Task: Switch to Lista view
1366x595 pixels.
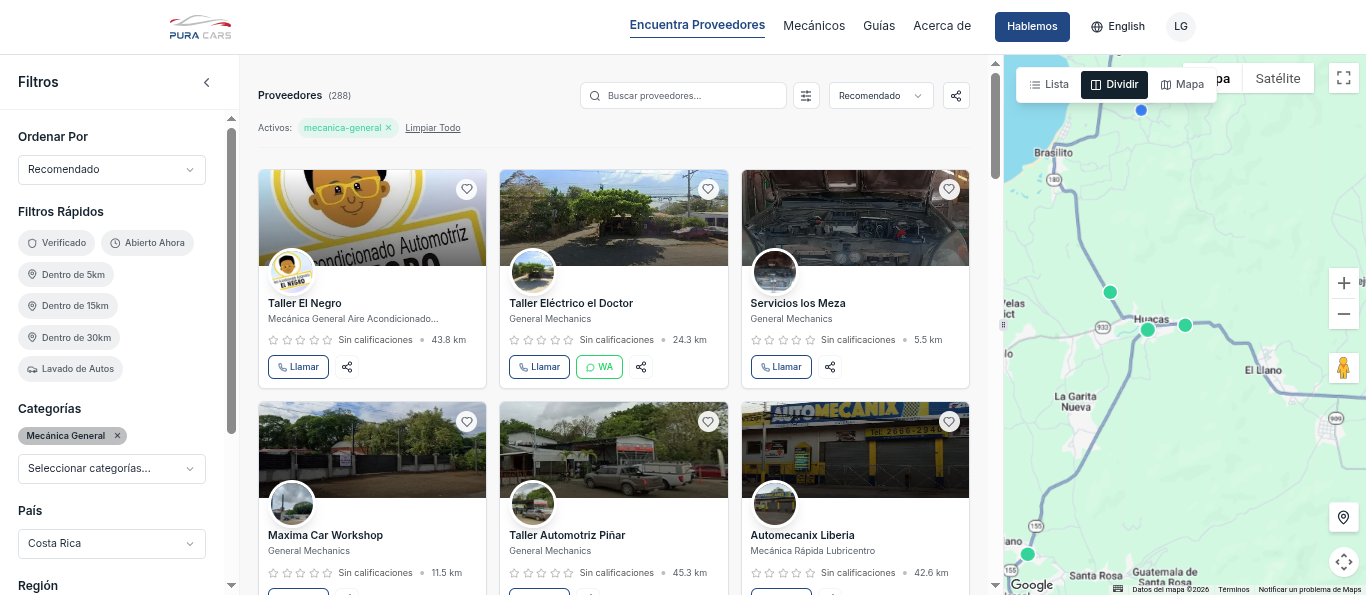Action: [1049, 85]
